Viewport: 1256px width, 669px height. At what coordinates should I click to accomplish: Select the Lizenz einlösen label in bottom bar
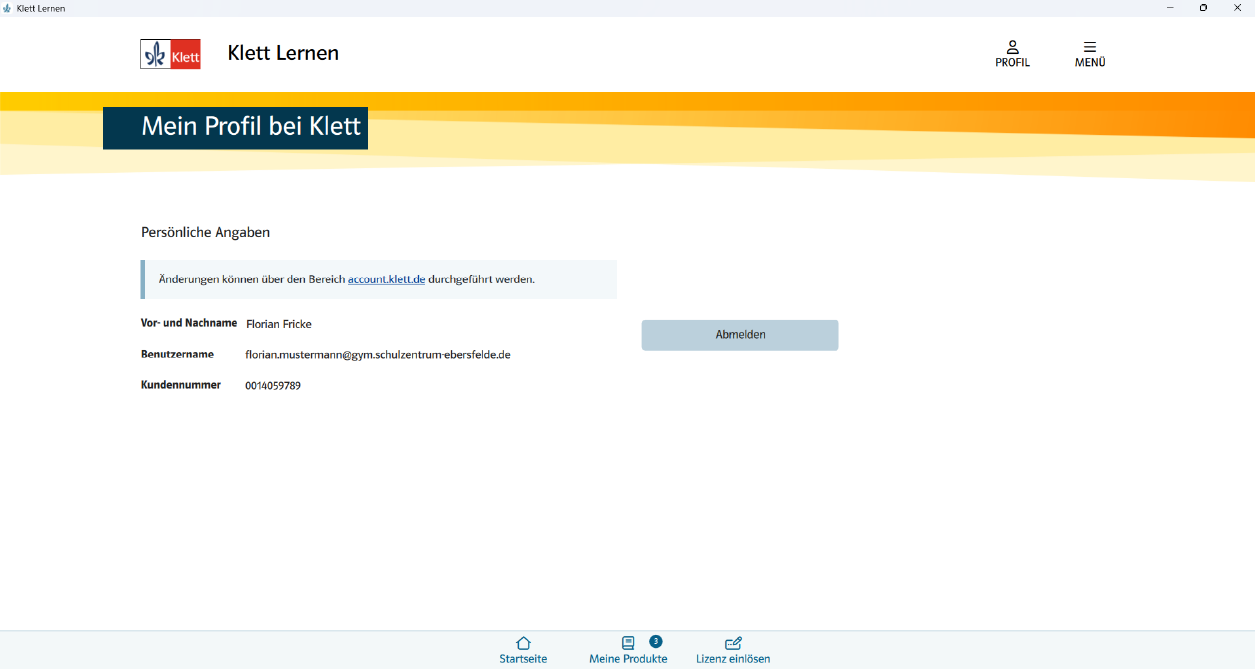[x=733, y=659]
